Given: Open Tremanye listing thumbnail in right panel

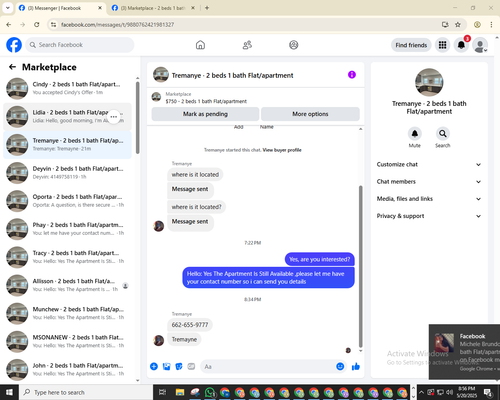Looking at the screenshot, I should click(x=429, y=82).
